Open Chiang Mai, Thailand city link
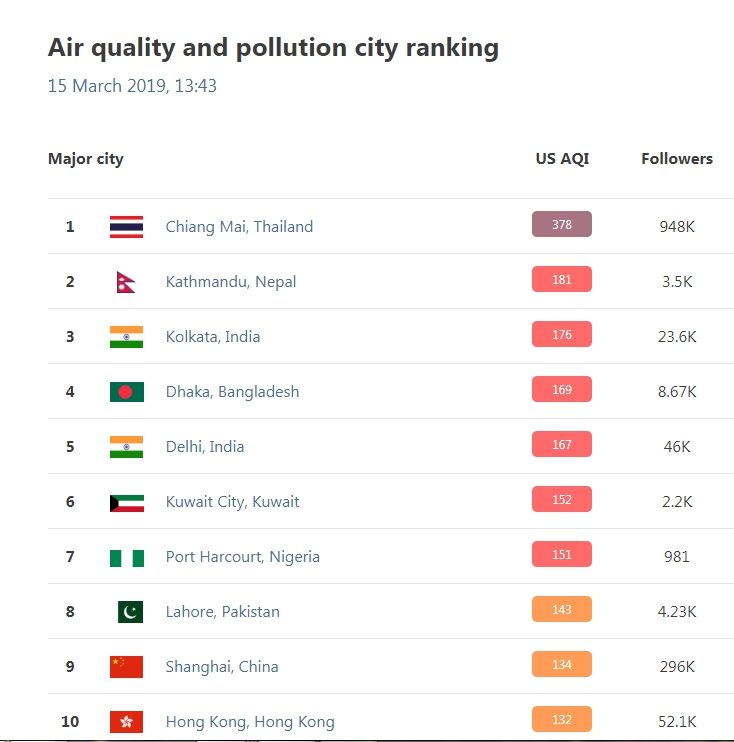This screenshot has width=734, height=742. point(239,227)
